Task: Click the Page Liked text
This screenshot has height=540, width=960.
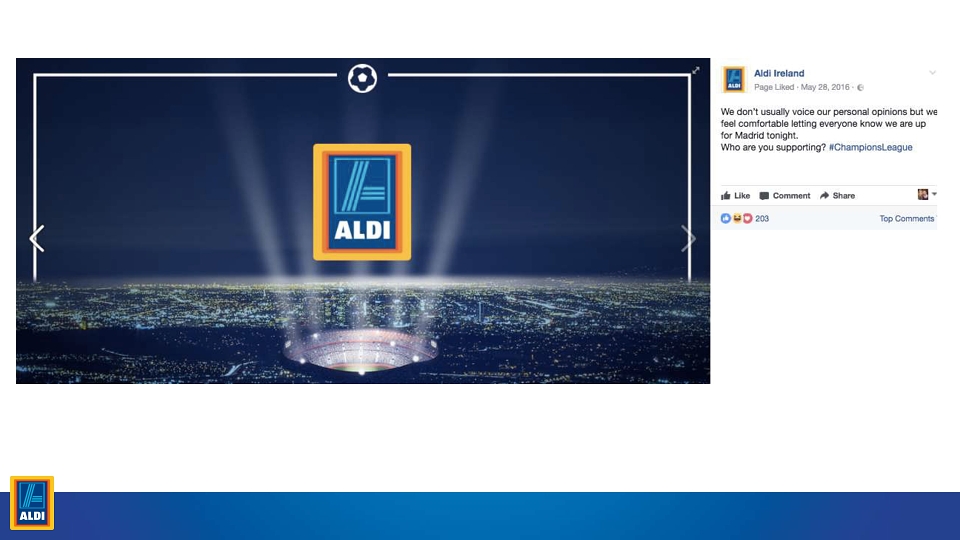Action: click(x=774, y=88)
